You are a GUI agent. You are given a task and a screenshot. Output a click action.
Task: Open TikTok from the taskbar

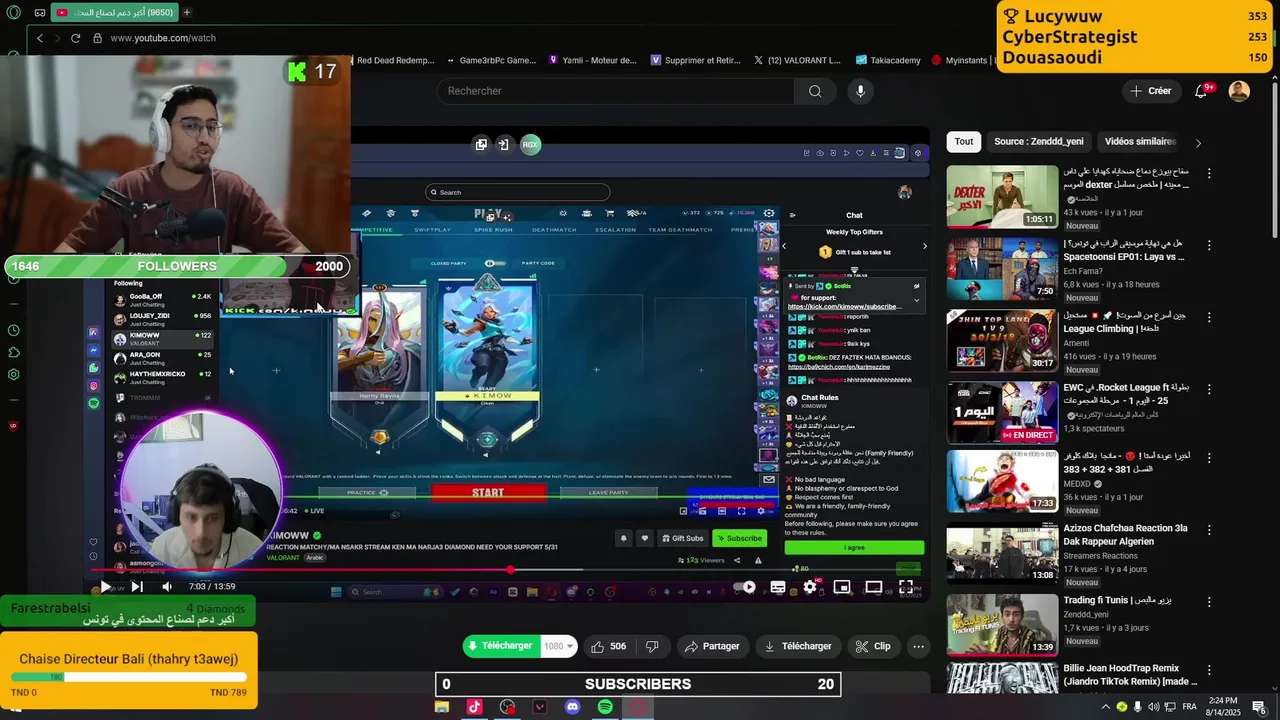474,707
